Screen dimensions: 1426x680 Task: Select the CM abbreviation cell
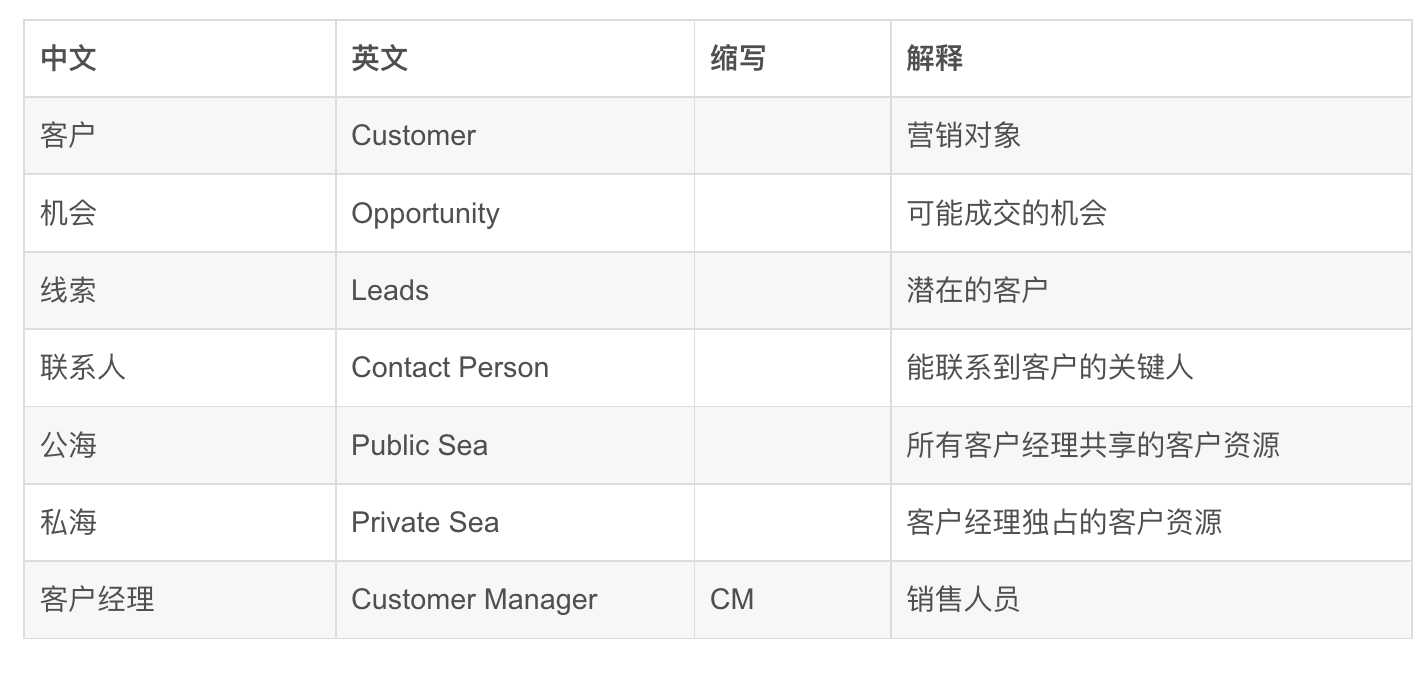[793, 599]
